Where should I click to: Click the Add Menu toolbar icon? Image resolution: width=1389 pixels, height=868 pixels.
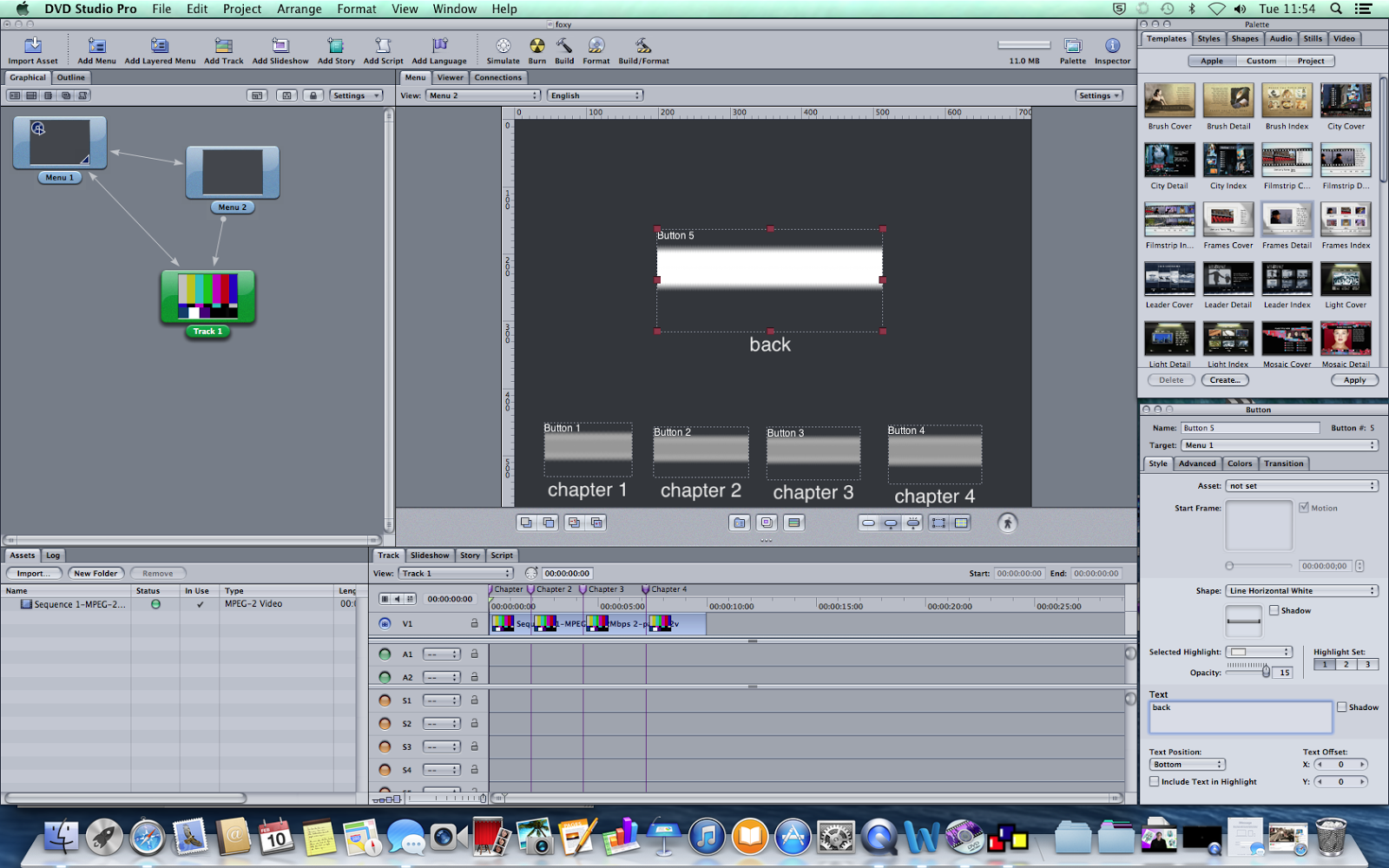tap(96, 45)
